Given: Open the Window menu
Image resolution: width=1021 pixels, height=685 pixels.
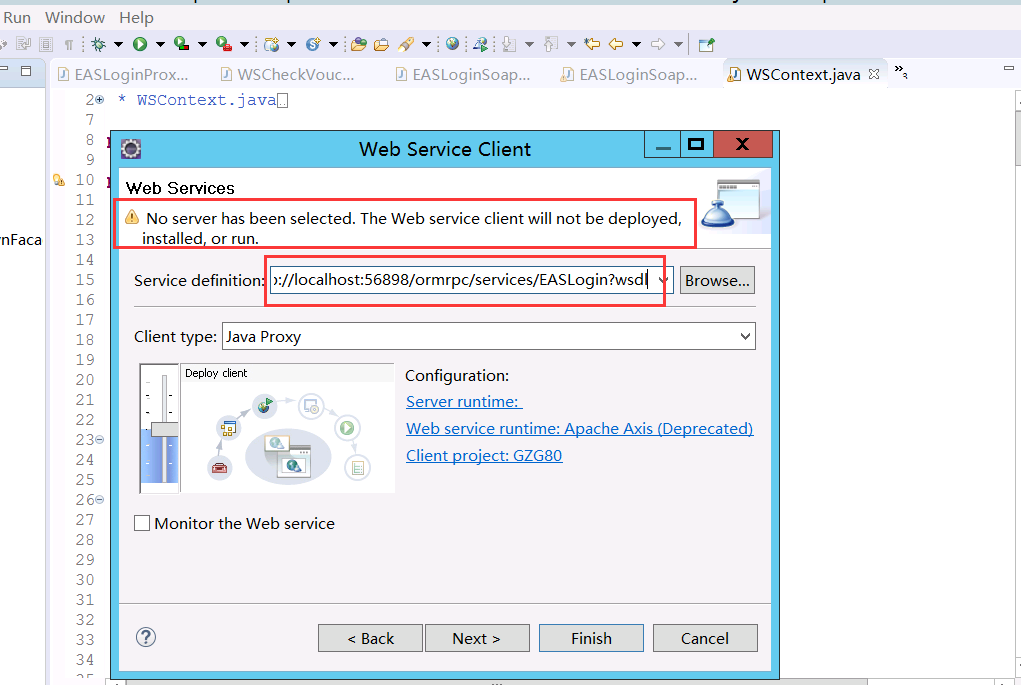Looking at the screenshot, I should point(75,17).
